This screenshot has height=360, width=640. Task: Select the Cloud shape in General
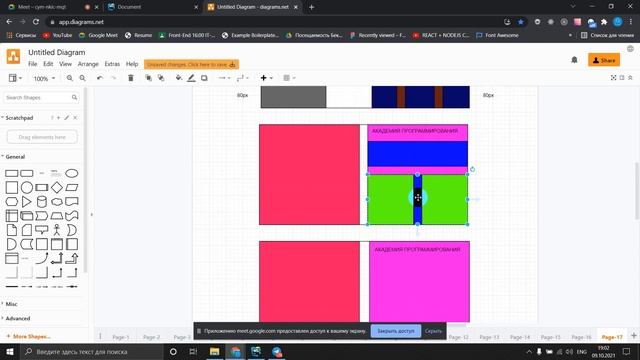pyautogui.click(x=57, y=202)
